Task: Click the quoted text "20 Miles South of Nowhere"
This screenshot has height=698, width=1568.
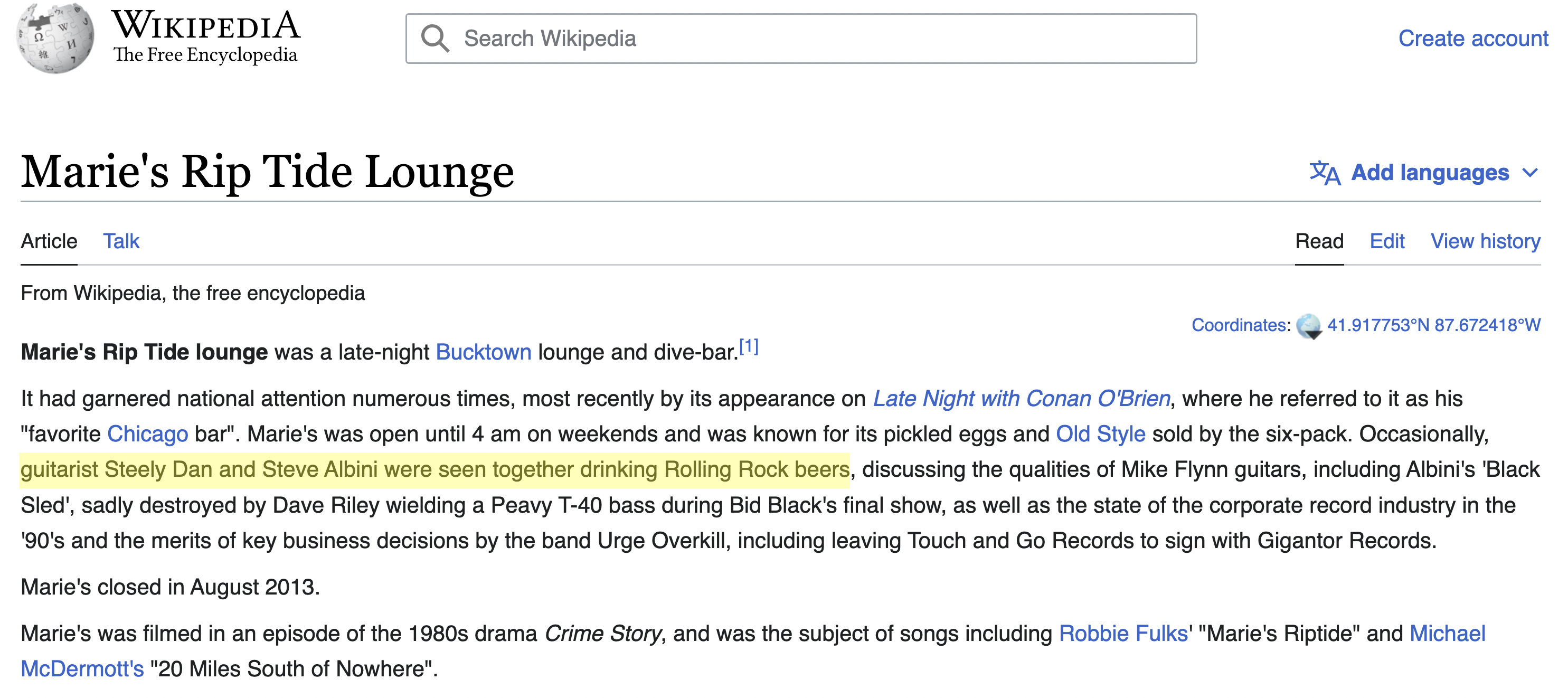Action: tap(291, 669)
